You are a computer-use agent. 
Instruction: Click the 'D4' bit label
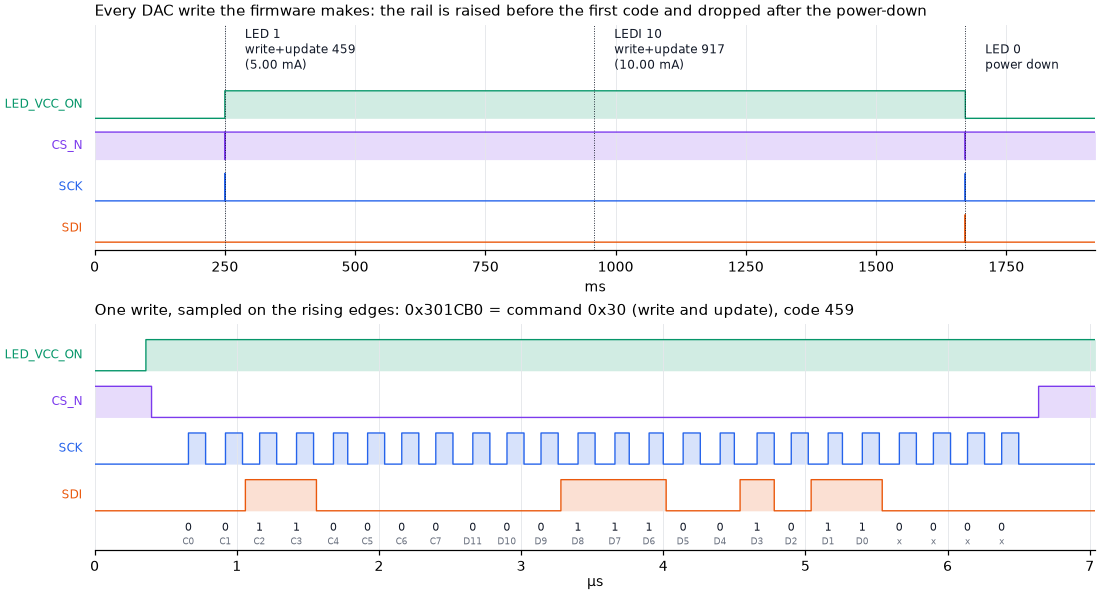[720, 541]
